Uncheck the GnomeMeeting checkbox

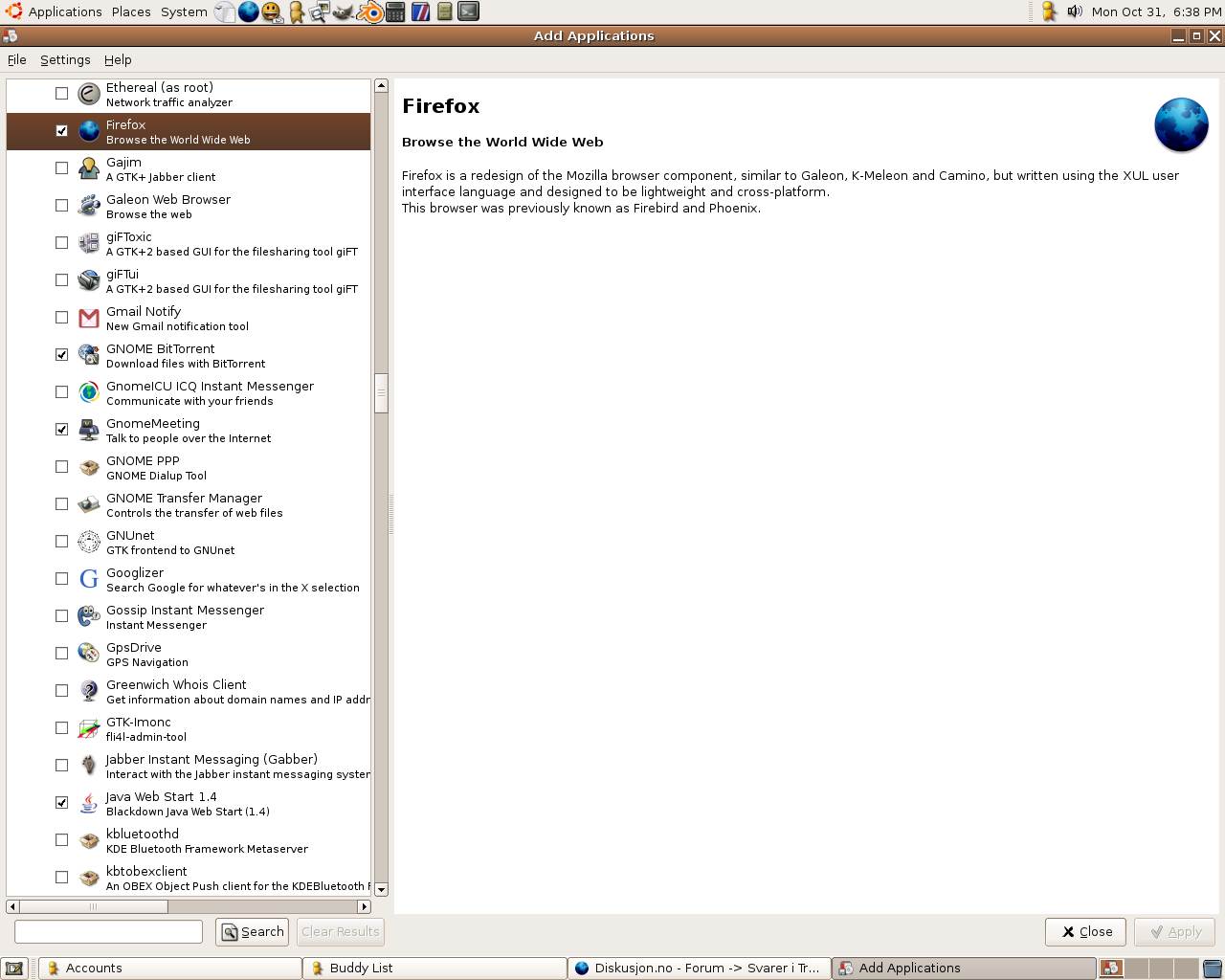[x=62, y=430]
